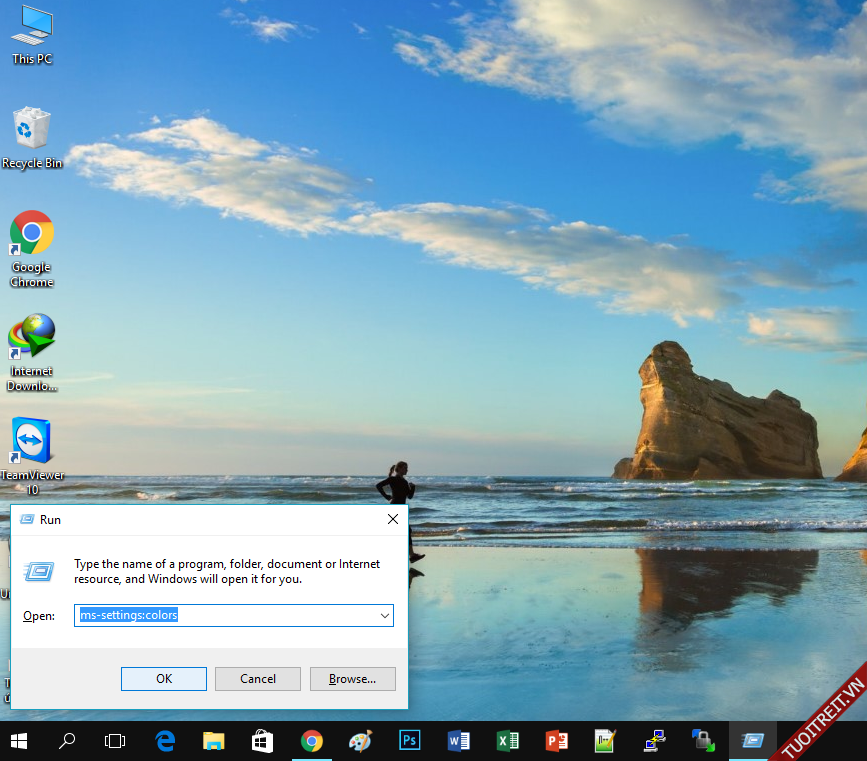Open the Store from the taskbar
Viewport: 867px width, 761px height.
263,741
